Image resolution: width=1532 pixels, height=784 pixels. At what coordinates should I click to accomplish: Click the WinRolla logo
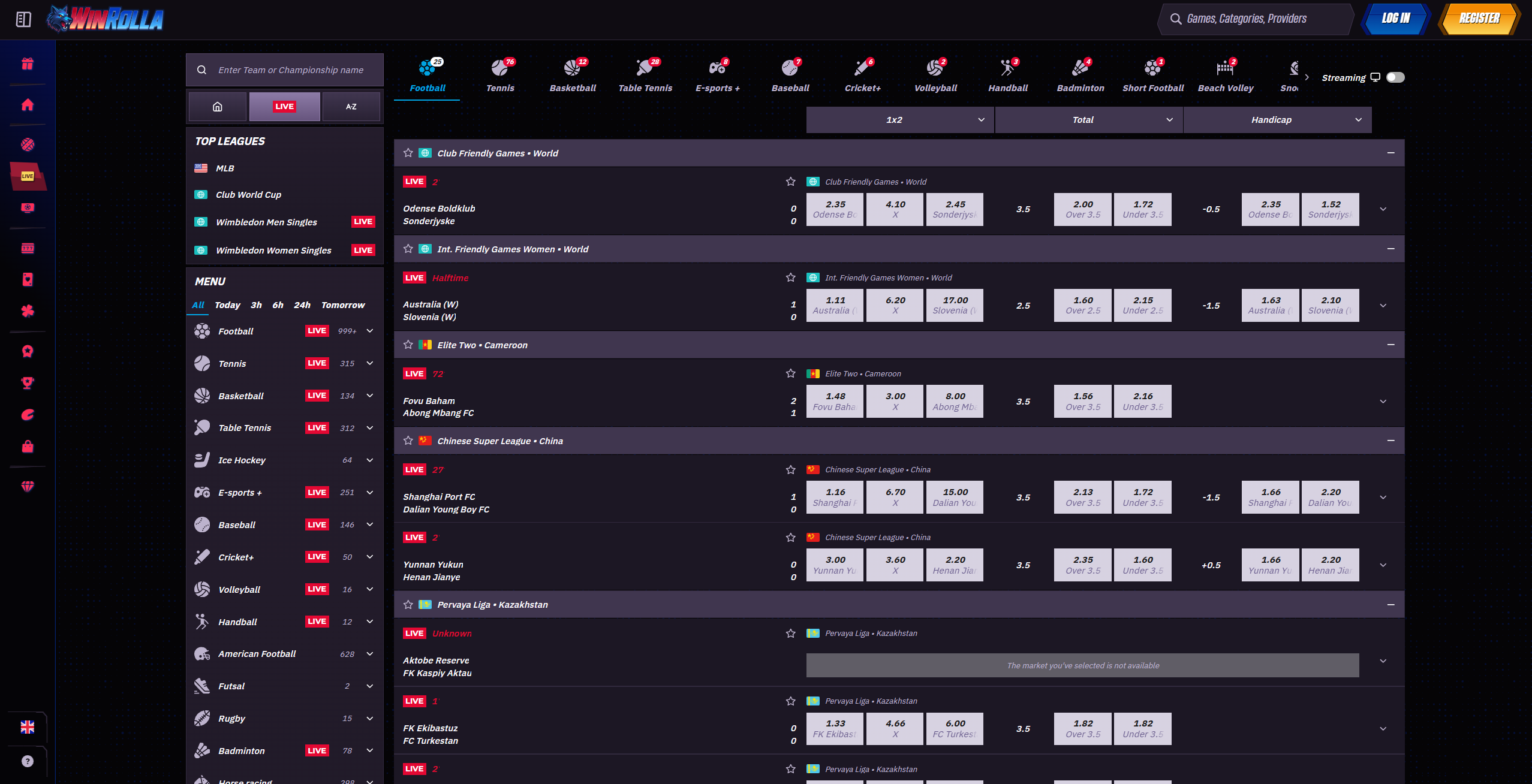tap(106, 19)
